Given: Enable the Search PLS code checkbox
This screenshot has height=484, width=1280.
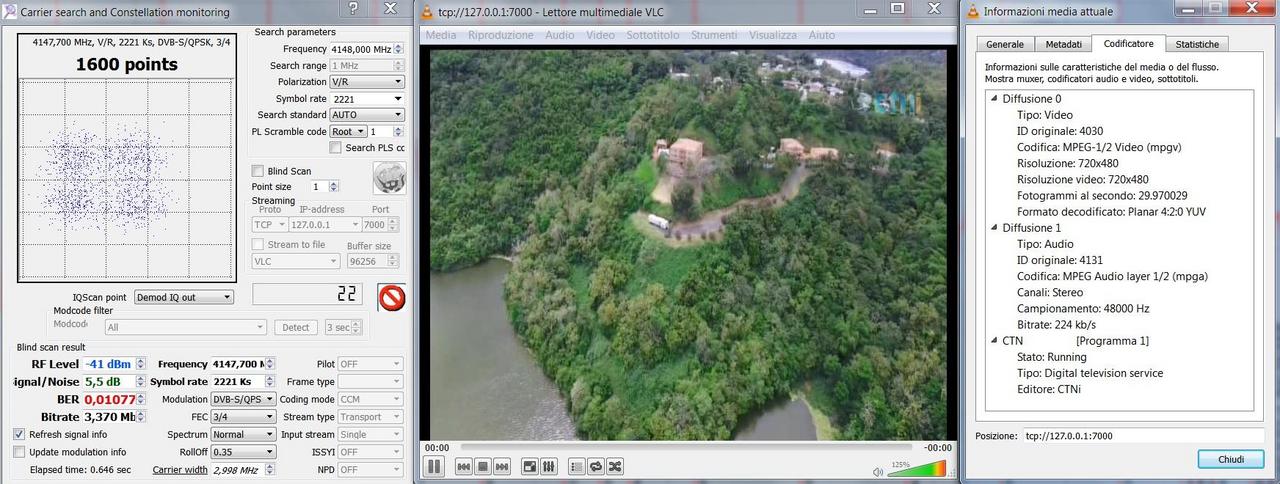Looking at the screenshot, I should point(335,148).
